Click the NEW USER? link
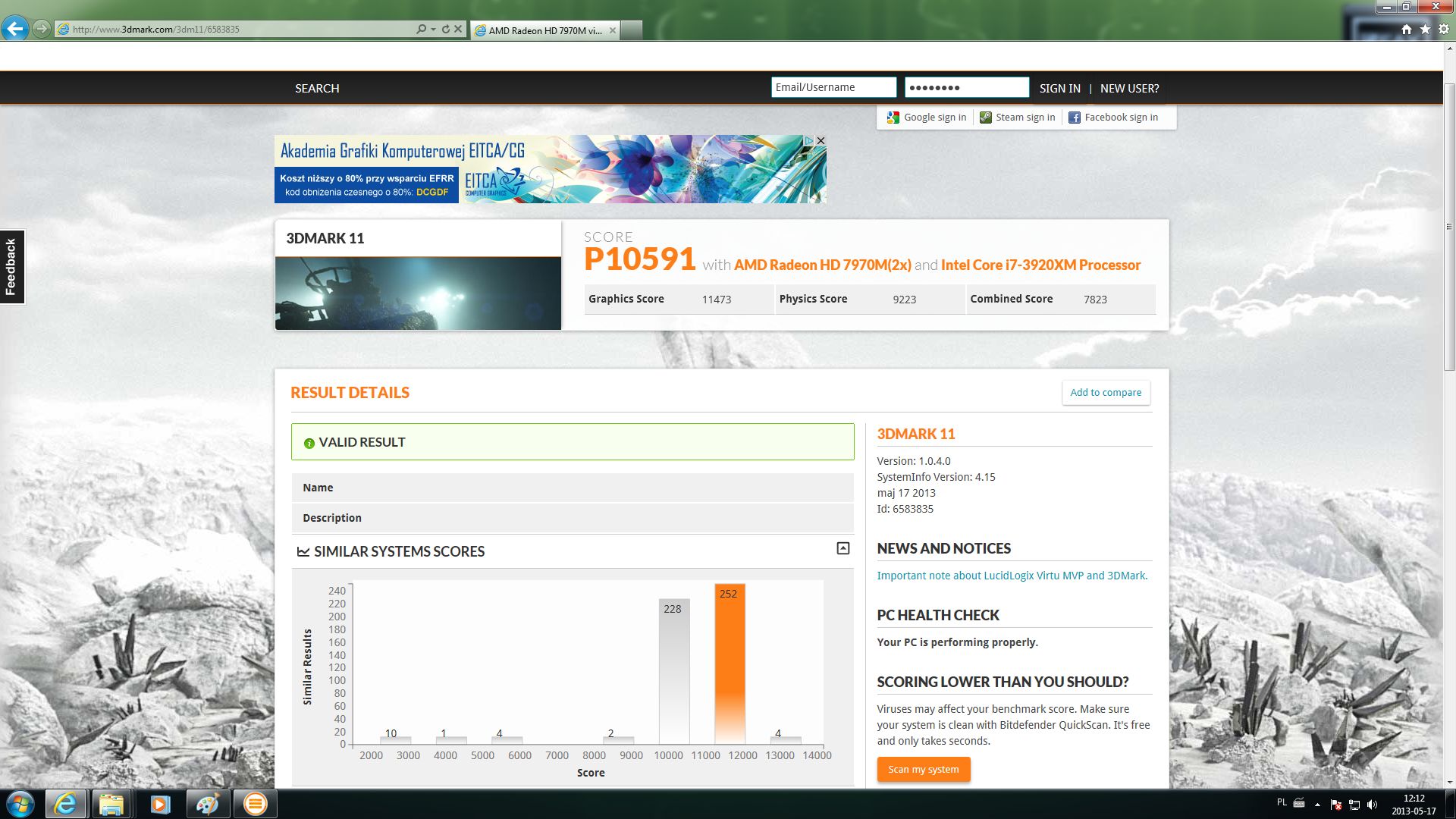The height and width of the screenshot is (819, 1456). 1129,88
